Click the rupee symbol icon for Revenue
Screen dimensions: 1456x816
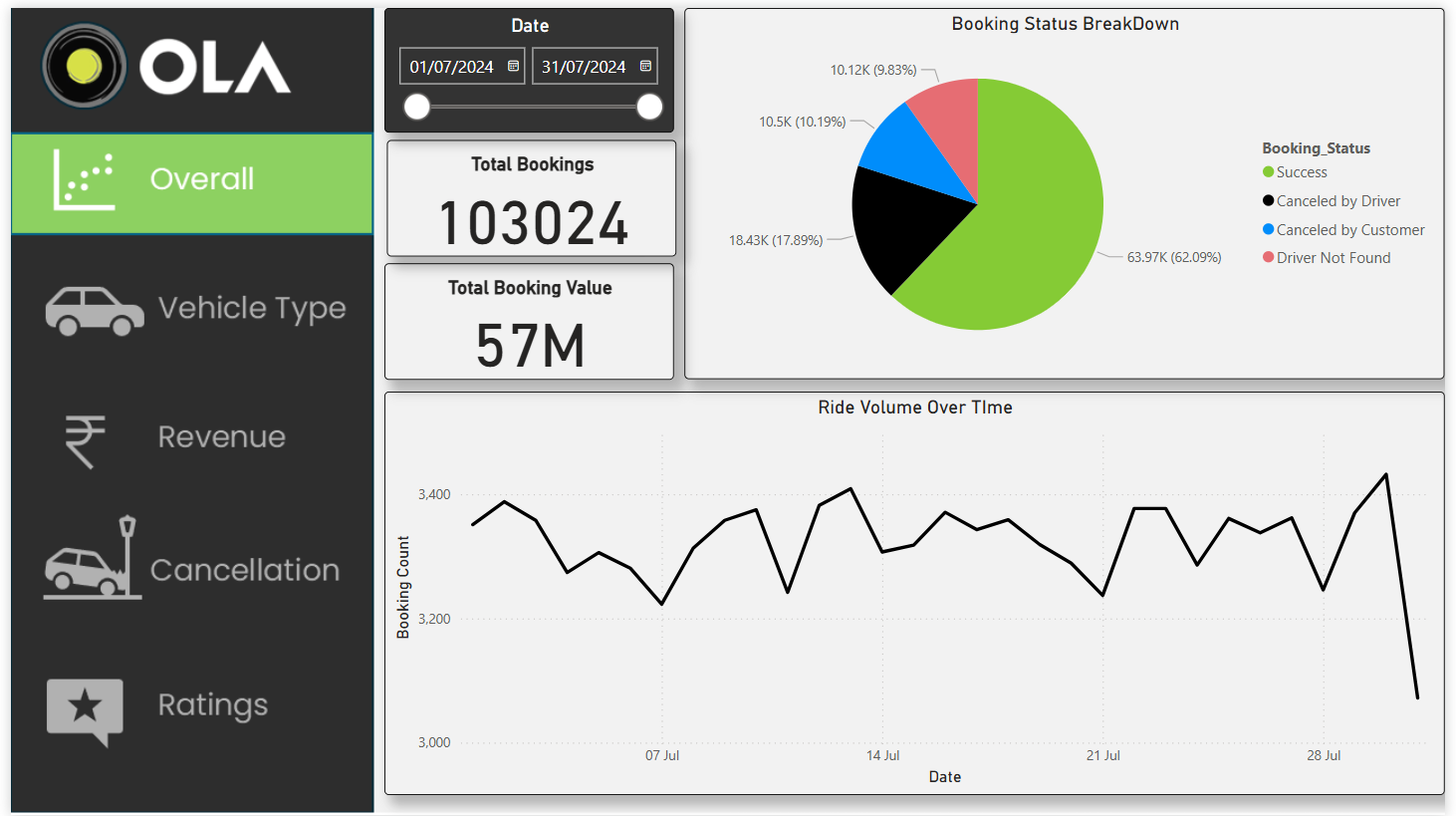[85, 440]
